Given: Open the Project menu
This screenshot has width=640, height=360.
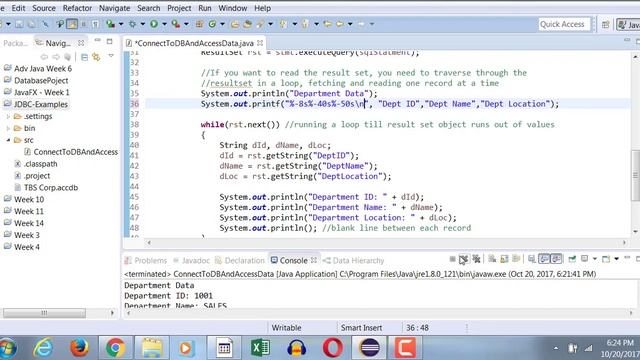Looking at the screenshot, I should [179, 8].
